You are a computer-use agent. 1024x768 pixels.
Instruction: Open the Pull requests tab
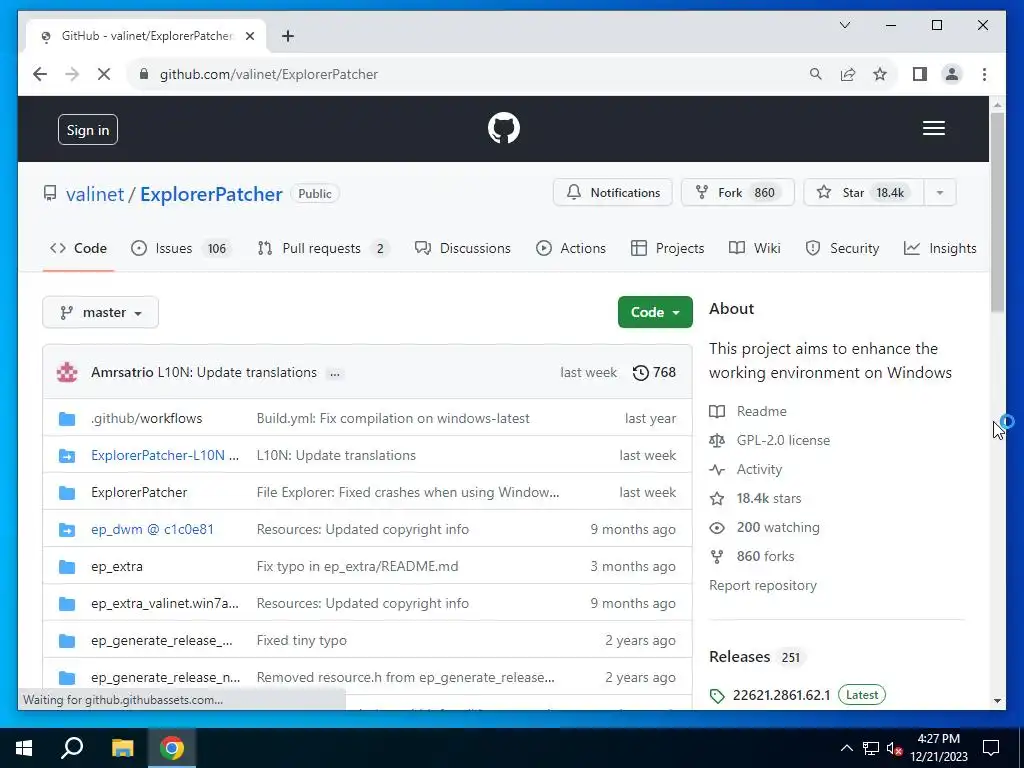[x=323, y=248]
